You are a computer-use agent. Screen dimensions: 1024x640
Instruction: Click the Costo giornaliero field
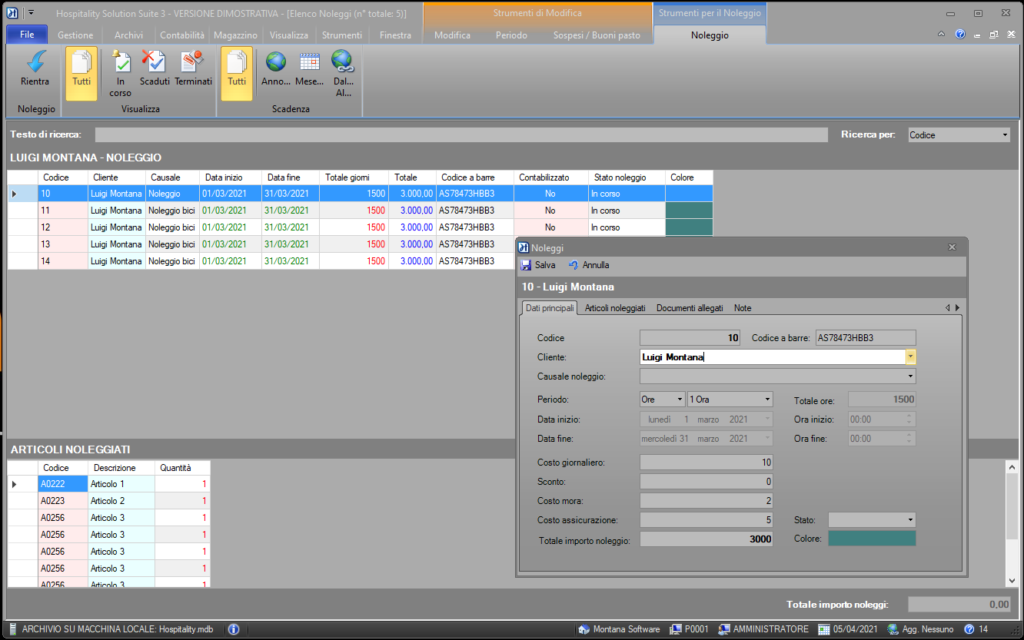(x=707, y=462)
